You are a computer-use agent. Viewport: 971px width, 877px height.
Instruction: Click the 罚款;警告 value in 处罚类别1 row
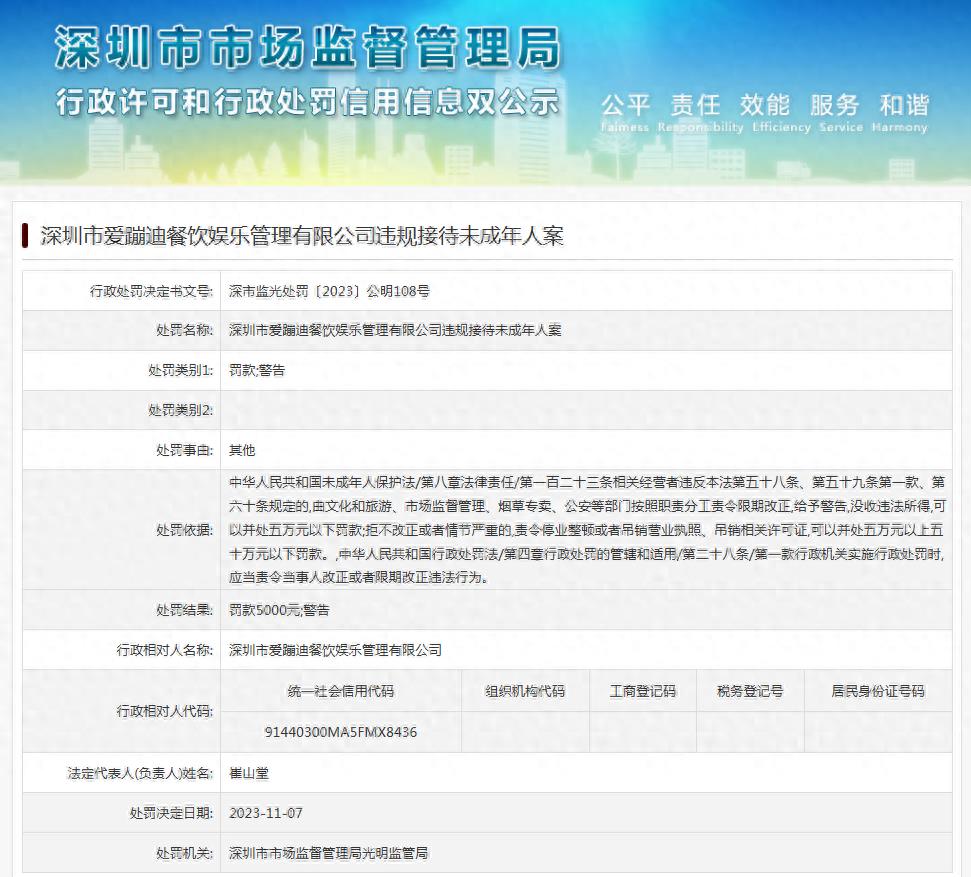(257, 370)
